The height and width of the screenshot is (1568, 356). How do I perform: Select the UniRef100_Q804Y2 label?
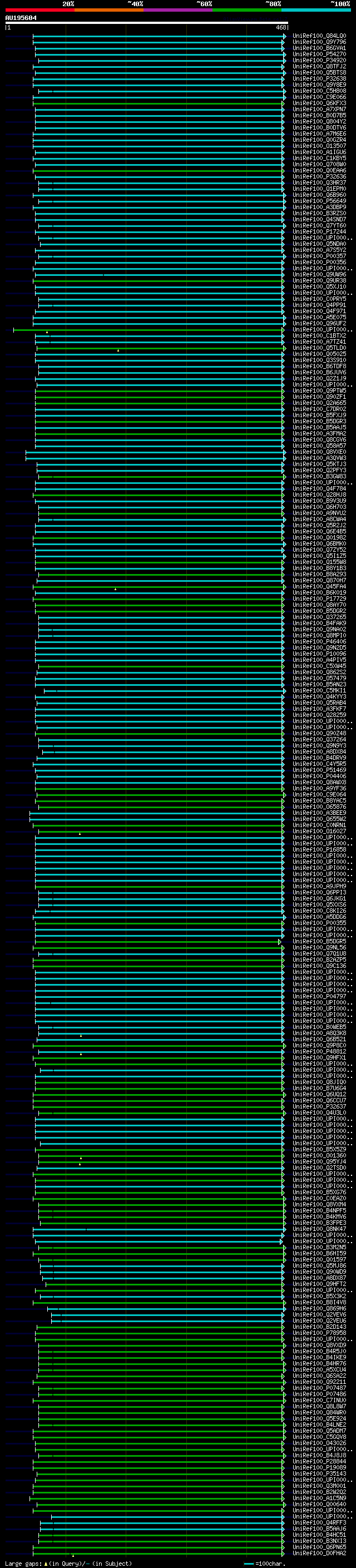pyautogui.click(x=319, y=122)
